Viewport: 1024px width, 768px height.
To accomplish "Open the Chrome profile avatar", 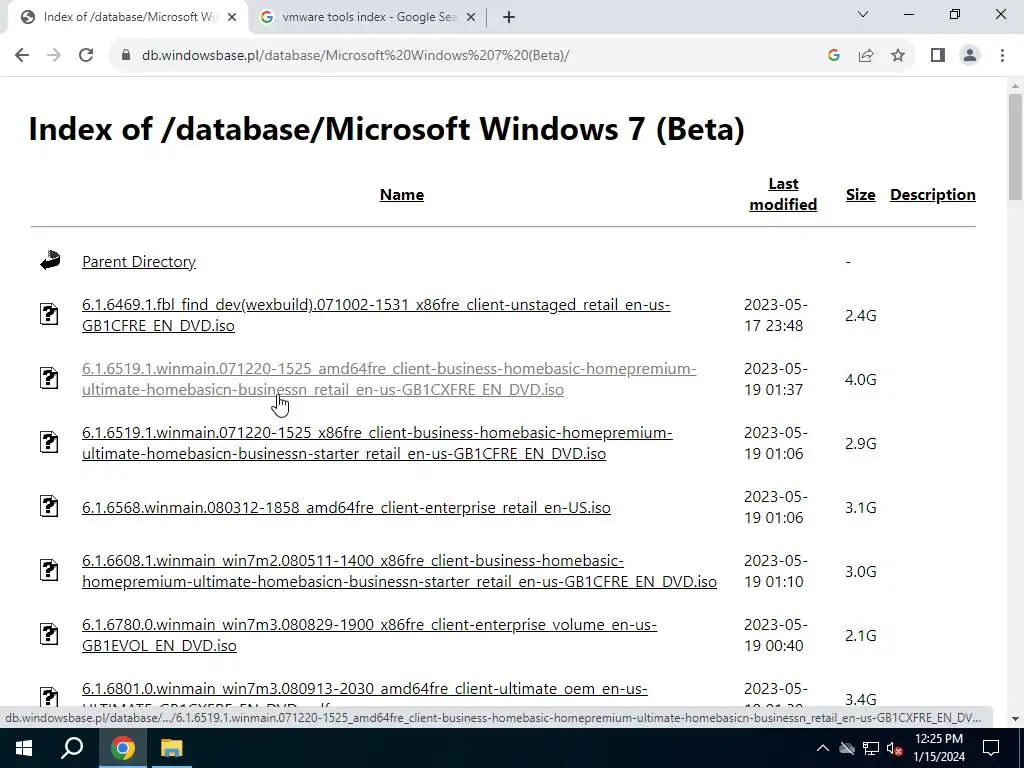I will [x=970, y=56].
